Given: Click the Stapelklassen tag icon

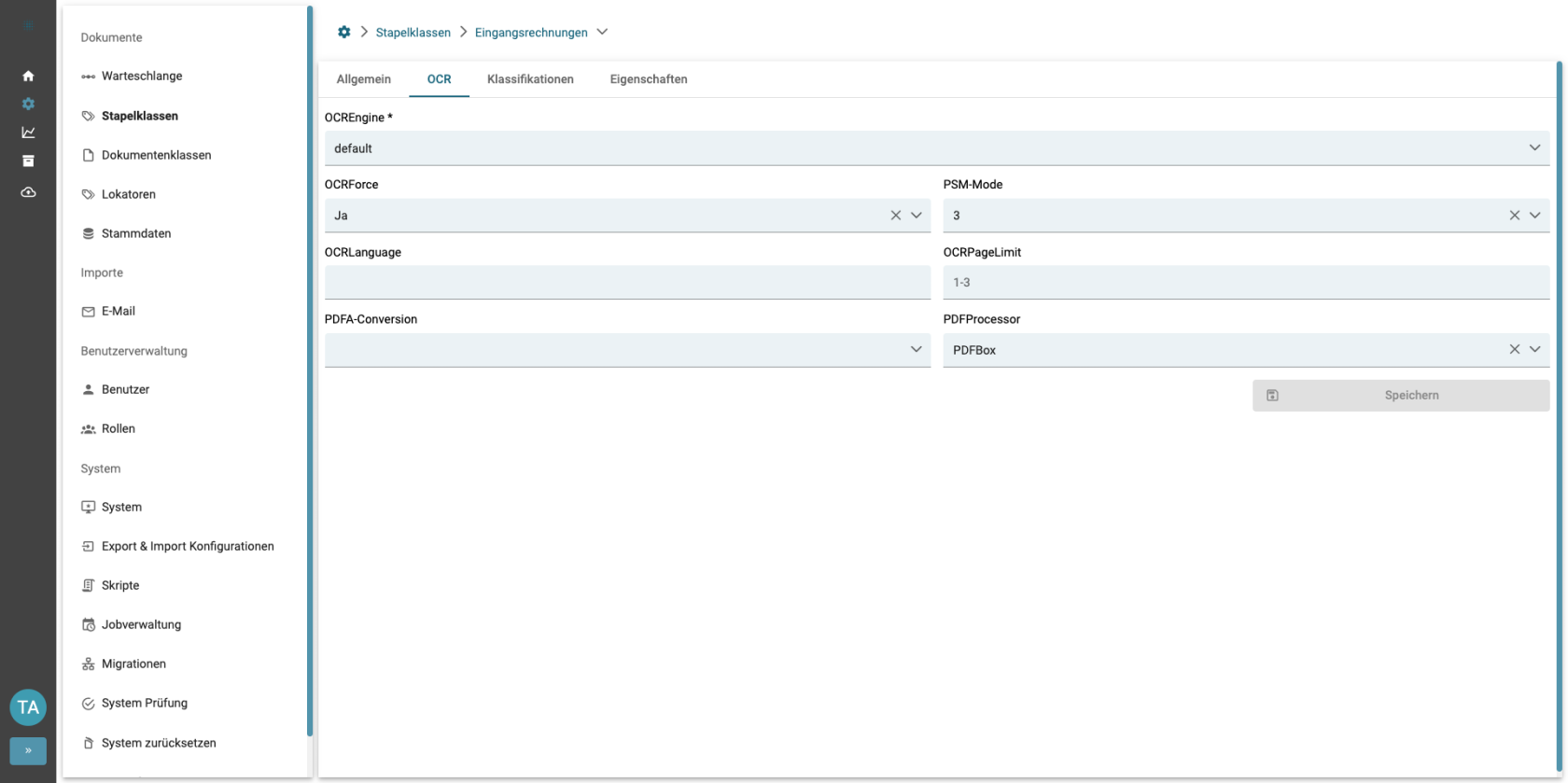Looking at the screenshot, I should pyautogui.click(x=88, y=116).
